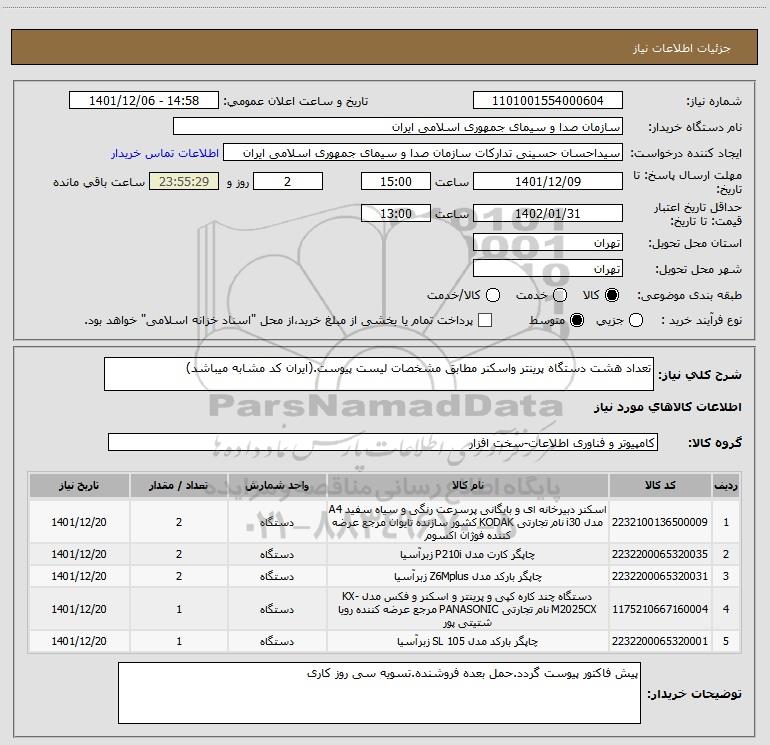Image resolution: width=770 pixels, height=745 pixels.
Task: Click the واحد شمارش column header
Action: [277, 486]
